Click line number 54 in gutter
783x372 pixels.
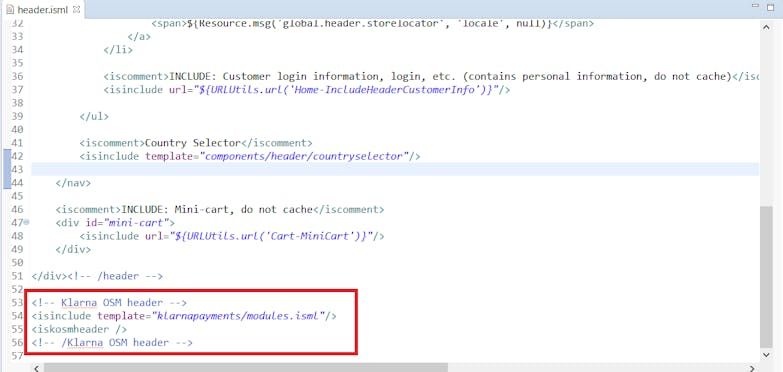(x=17, y=316)
